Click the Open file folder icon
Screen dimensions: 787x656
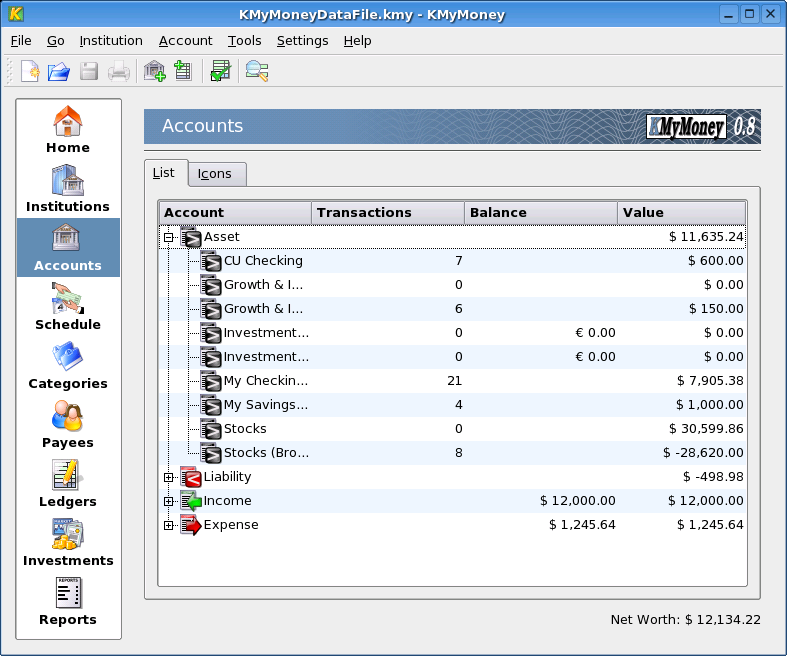coord(59,71)
